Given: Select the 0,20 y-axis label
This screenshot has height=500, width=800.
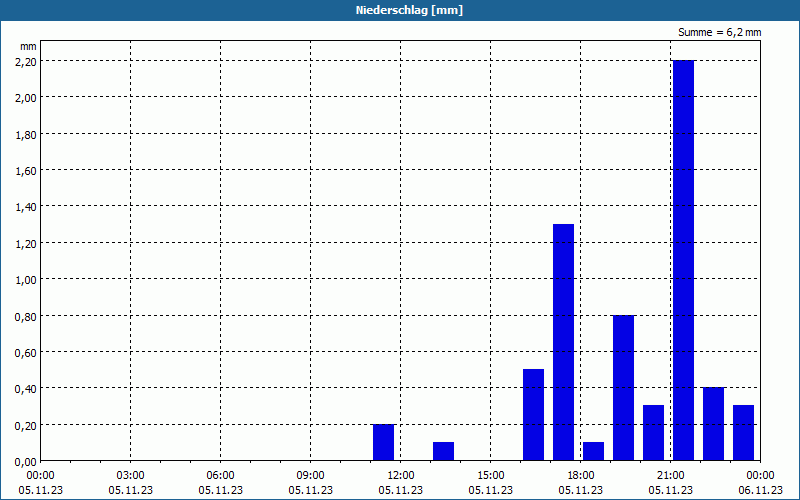Looking at the screenshot, I should (26, 426).
